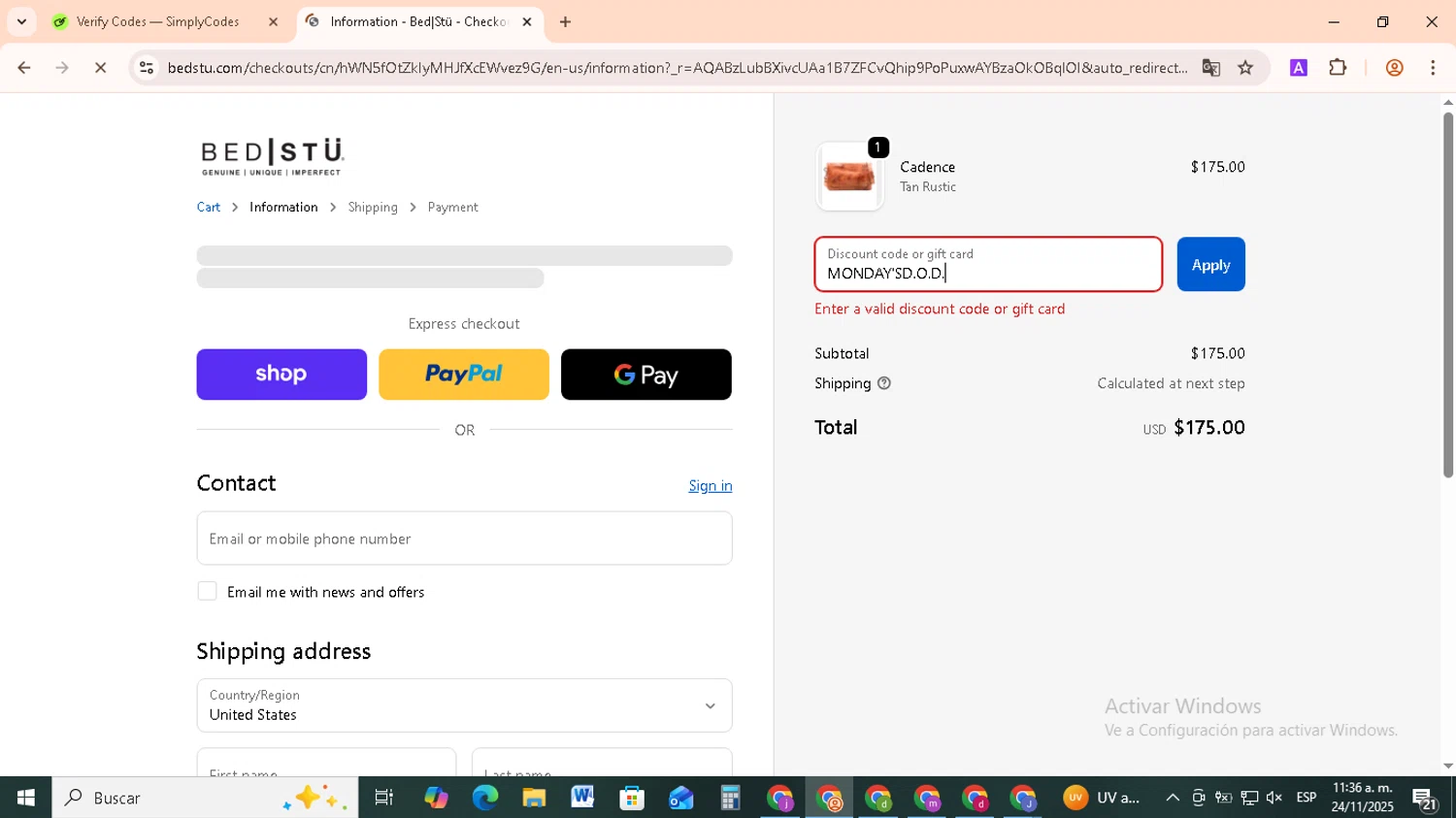The image size is (1456, 818).
Task: Click the Bed|Stü logo
Action: pos(272,157)
